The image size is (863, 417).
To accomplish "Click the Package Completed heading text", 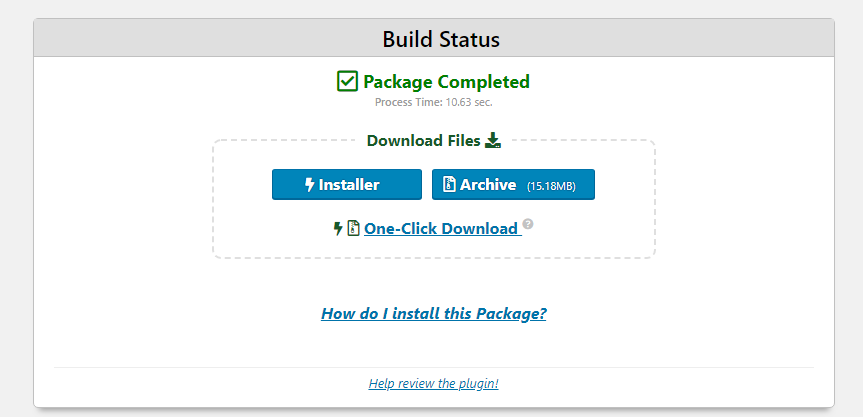I will point(446,82).
